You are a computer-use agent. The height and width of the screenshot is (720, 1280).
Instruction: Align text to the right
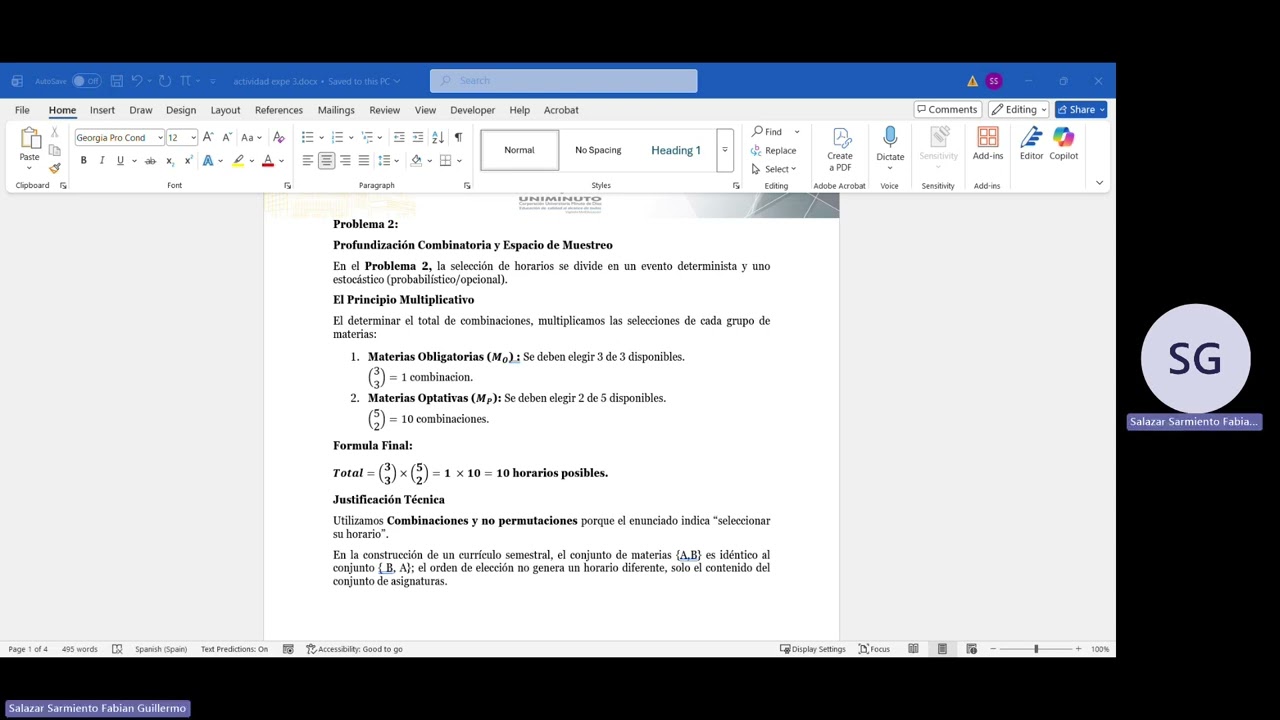[345, 160]
